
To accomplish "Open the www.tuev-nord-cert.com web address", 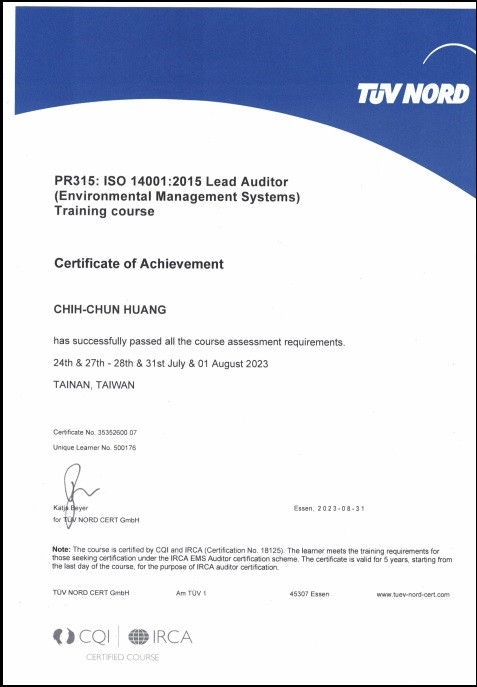I will 413,595.
